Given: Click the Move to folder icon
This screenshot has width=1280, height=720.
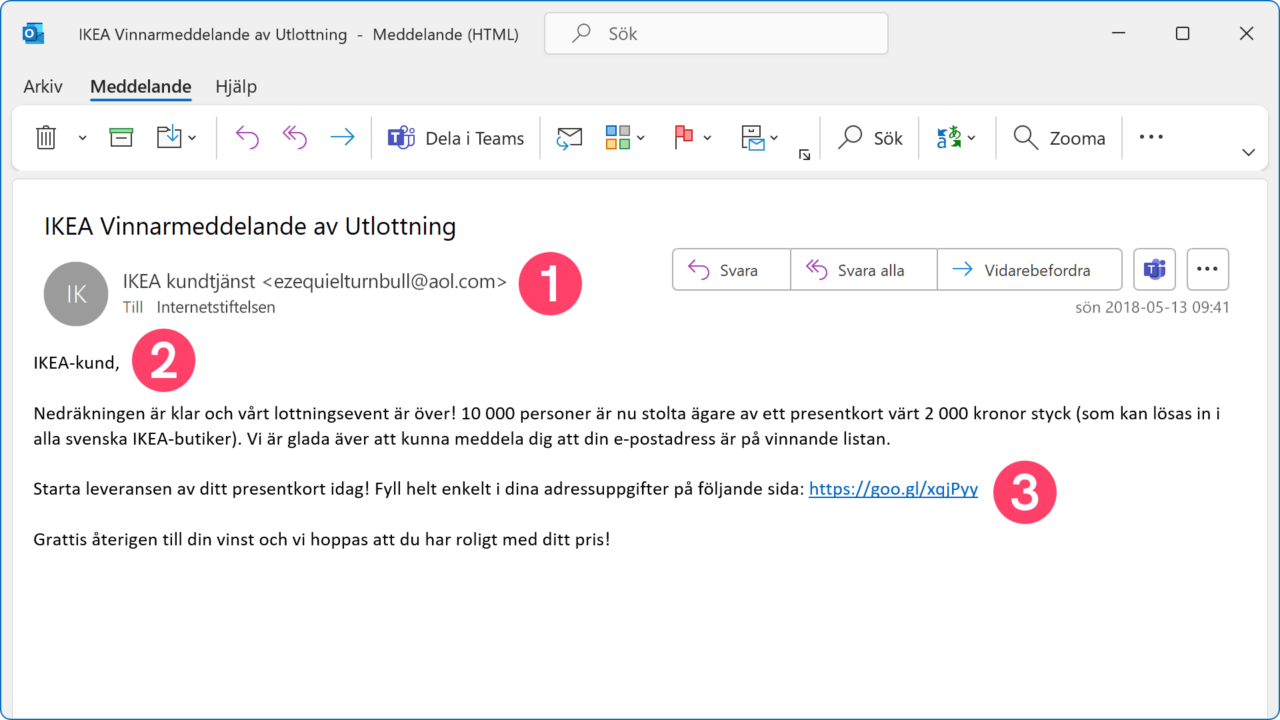Looking at the screenshot, I should coord(168,138).
